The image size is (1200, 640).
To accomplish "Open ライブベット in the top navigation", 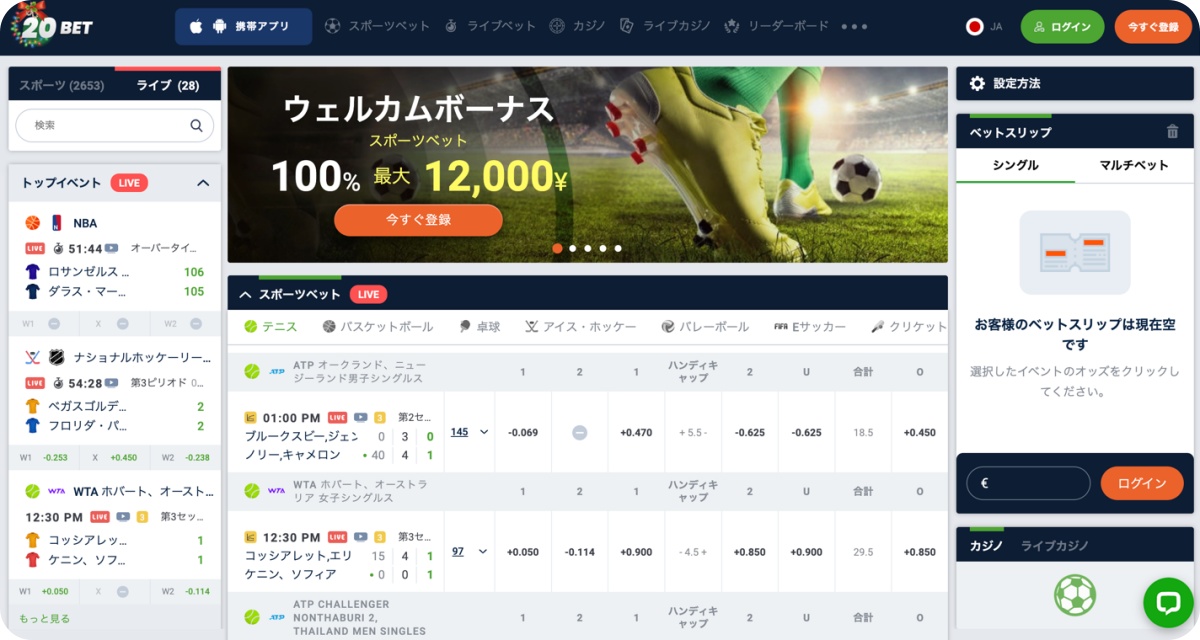I will point(490,27).
